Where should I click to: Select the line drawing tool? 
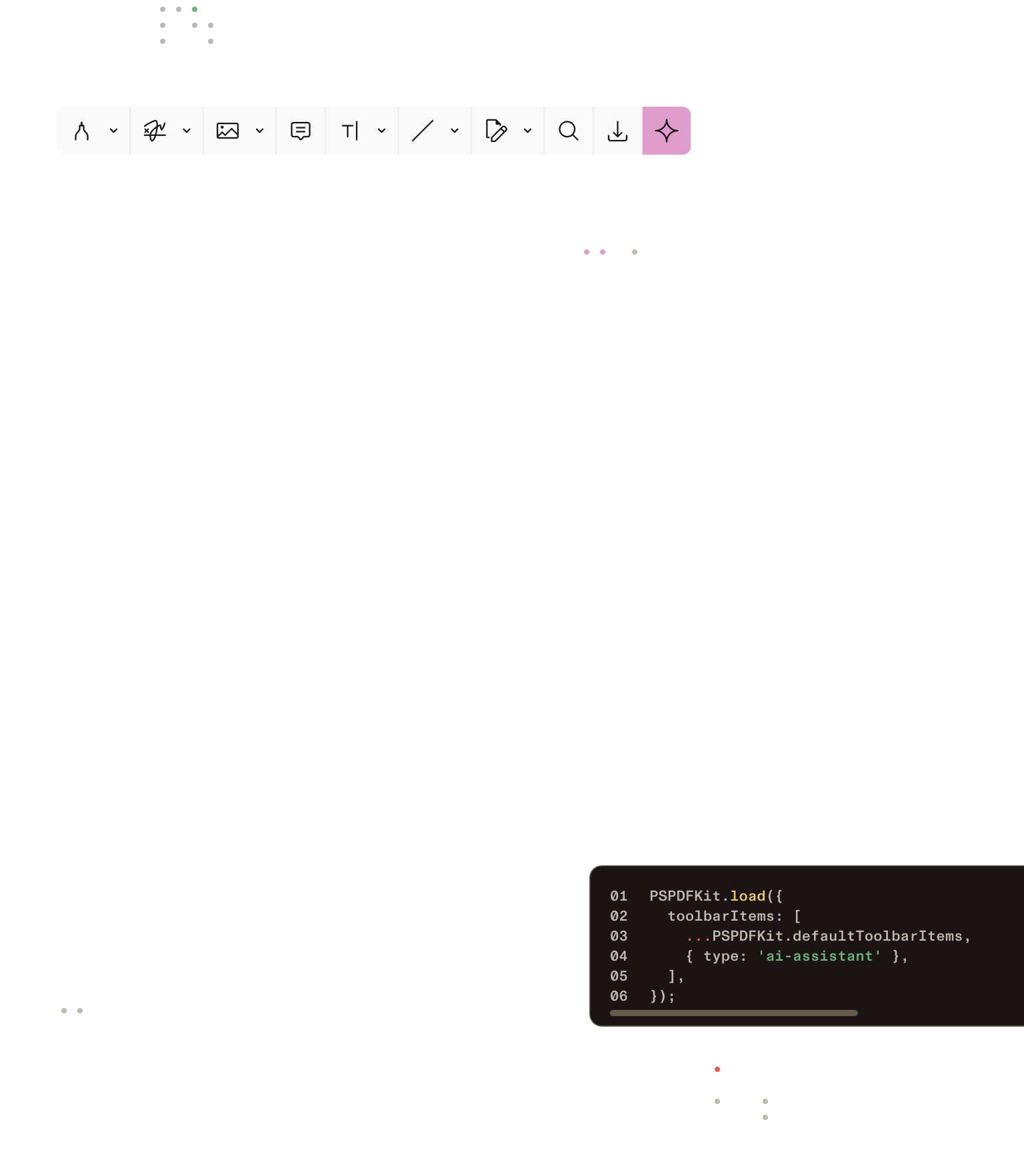(423, 131)
